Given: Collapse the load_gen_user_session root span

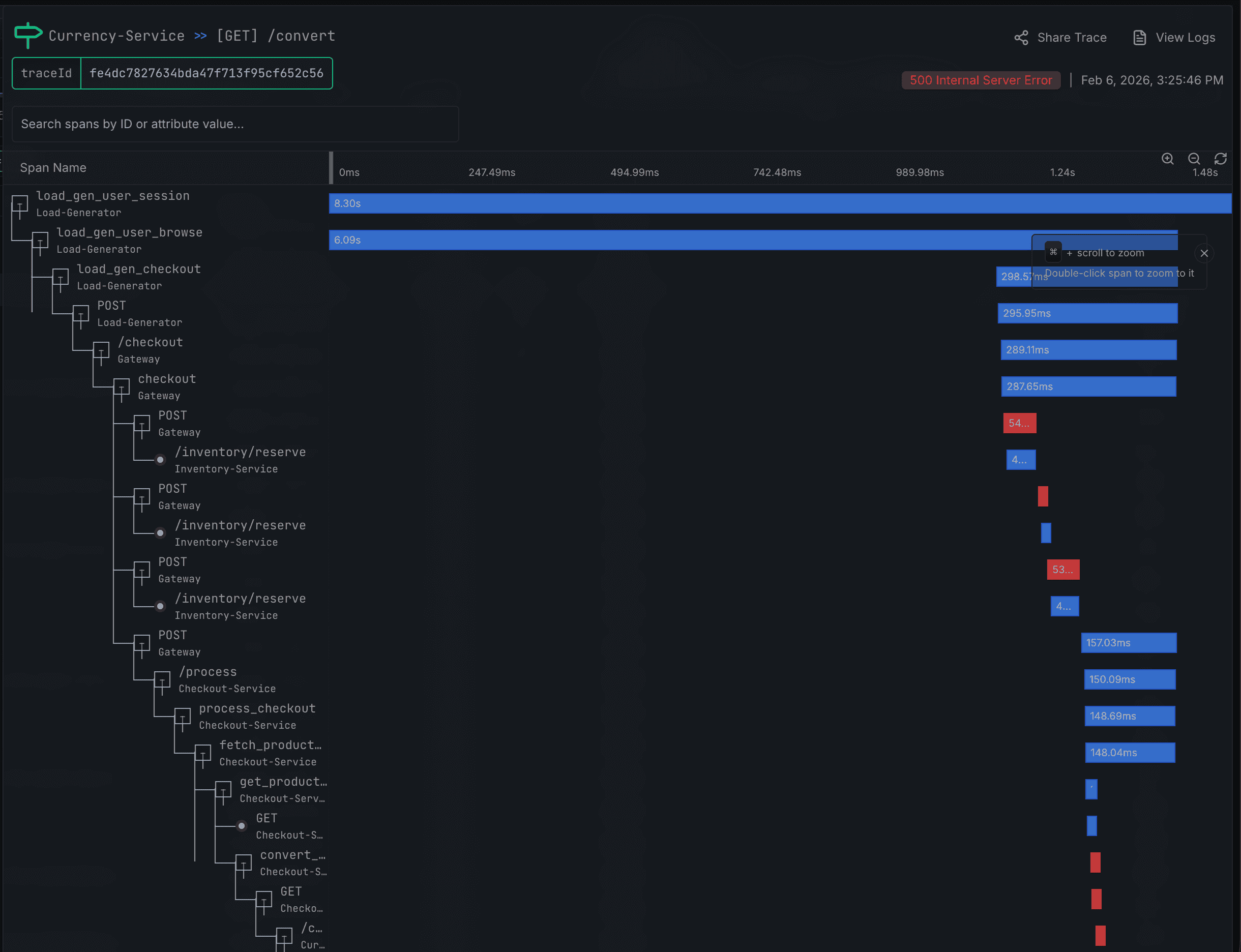Looking at the screenshot, I should point(20,204).
